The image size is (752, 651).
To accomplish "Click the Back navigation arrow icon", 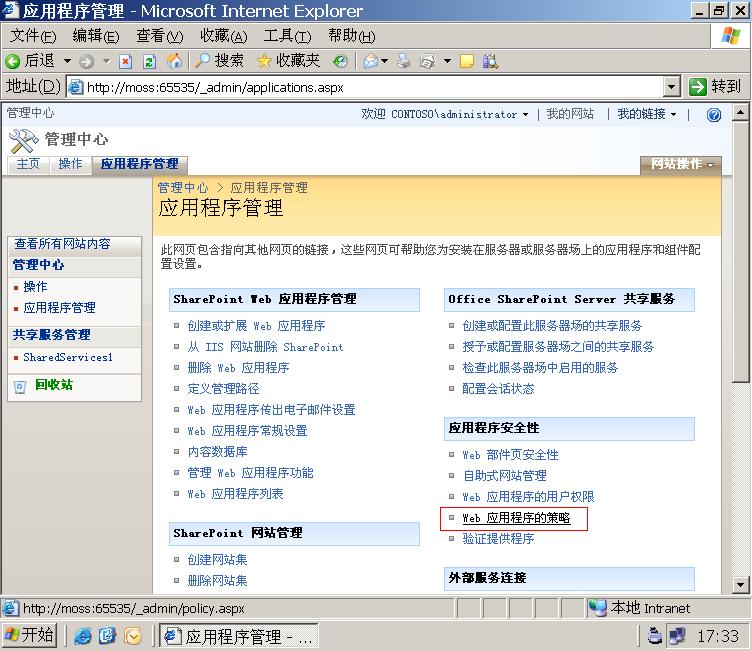I will pos(12,61).
